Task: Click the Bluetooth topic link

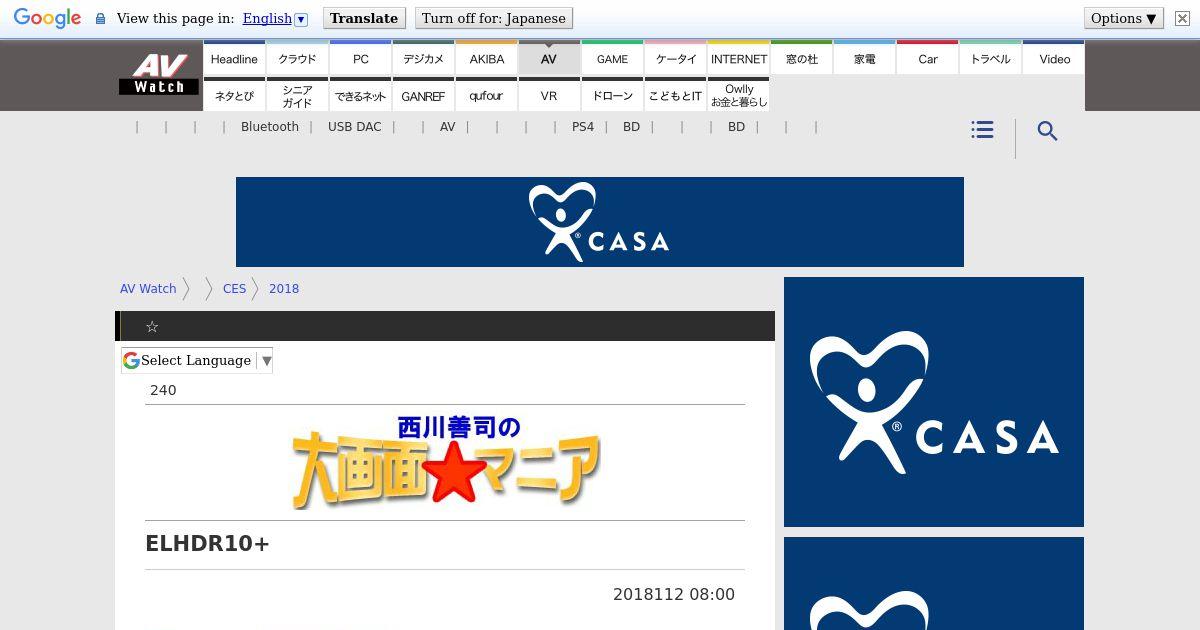Action: 270,127
